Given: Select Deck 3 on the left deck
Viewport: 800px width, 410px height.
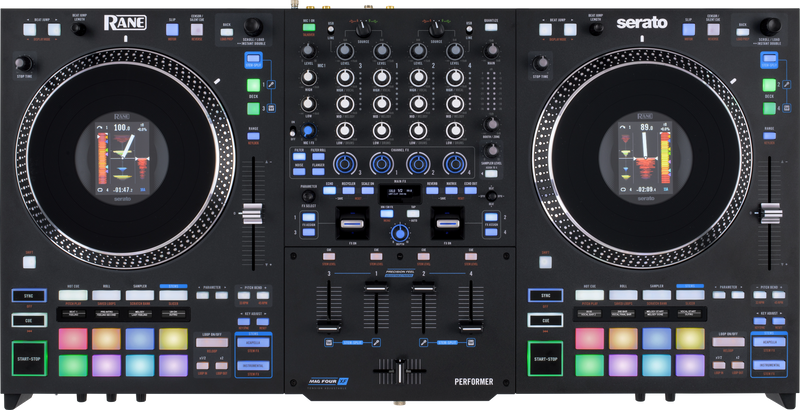Looking at the screenshot, I should pyautogui.click(x=254, y=109).
